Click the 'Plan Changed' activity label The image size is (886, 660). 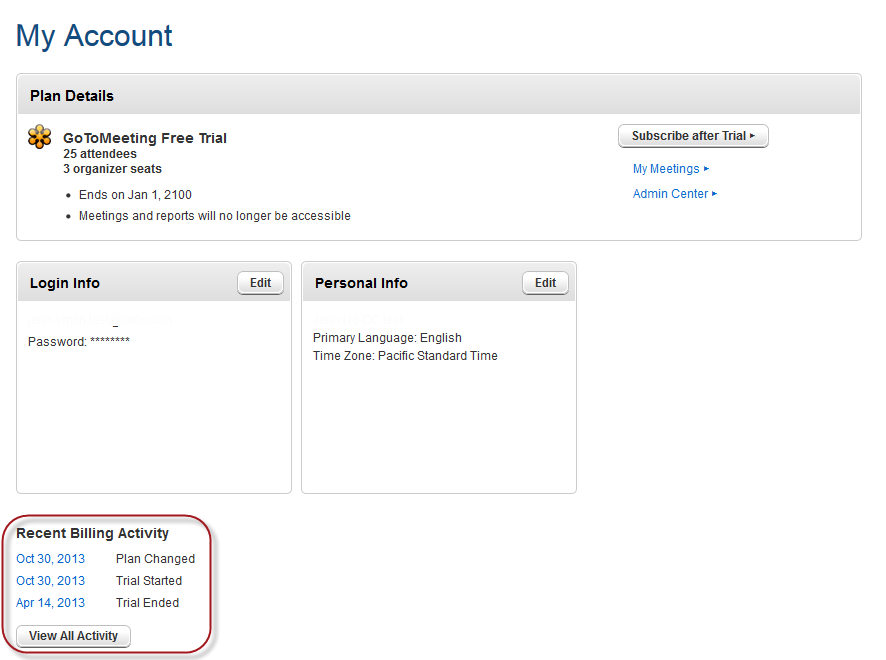coord(155,559)
